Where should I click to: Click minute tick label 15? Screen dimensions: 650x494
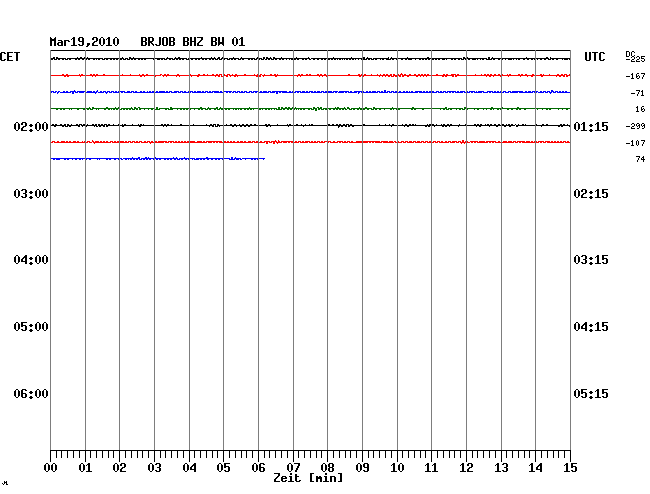click(570, 467)
